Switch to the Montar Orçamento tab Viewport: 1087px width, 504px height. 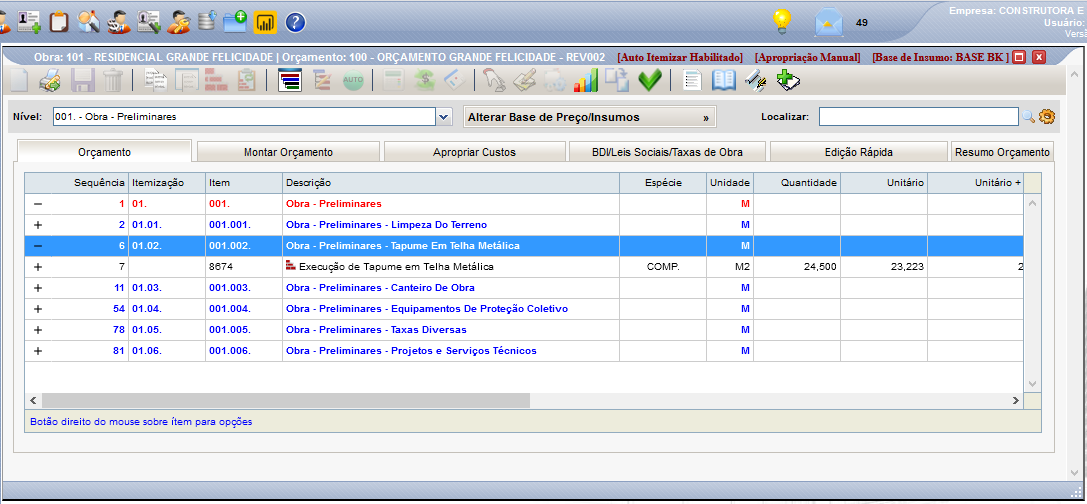tap(288, 152)
